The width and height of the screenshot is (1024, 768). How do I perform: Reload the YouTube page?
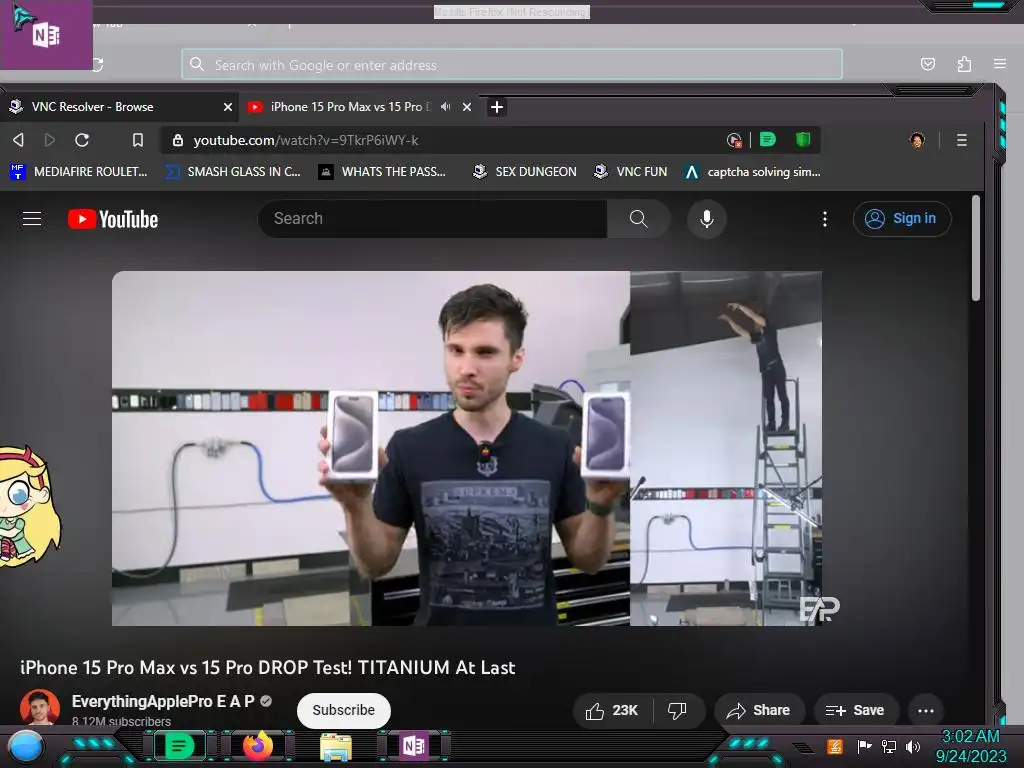[x=82, y=140]
